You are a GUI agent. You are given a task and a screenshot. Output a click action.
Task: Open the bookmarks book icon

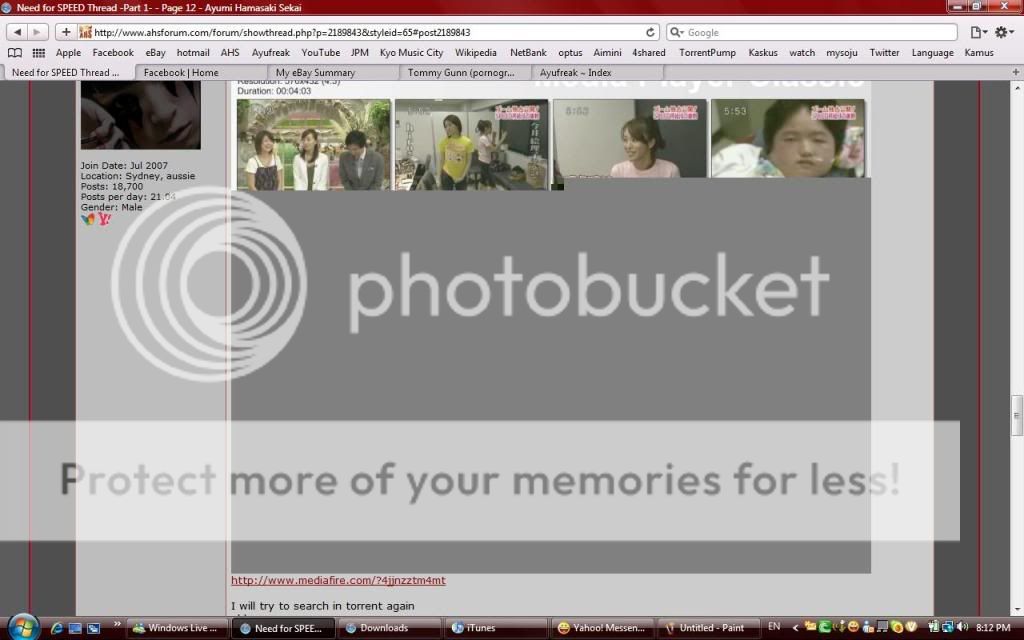(x=15, y=53)
